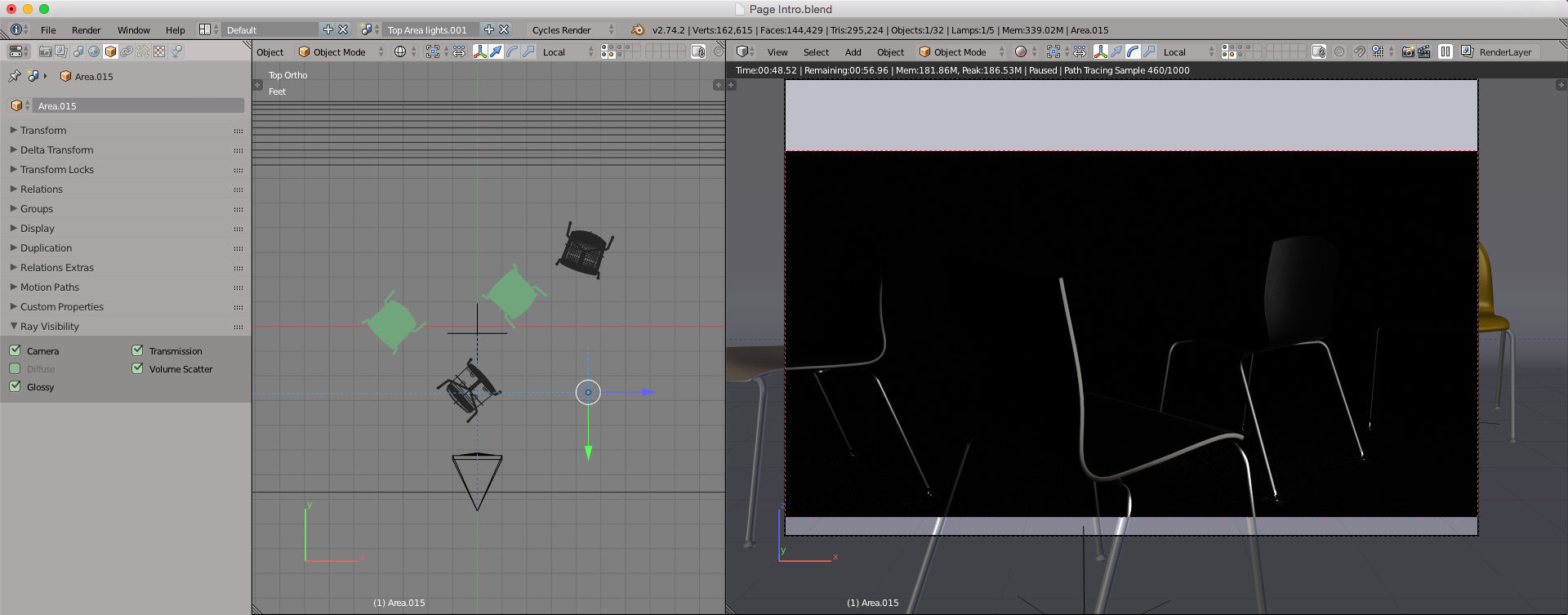This screenshot has height=615, width=1568.
Task: Toggle snap magnet in right viewport
Action: (x=1359, y=51)
